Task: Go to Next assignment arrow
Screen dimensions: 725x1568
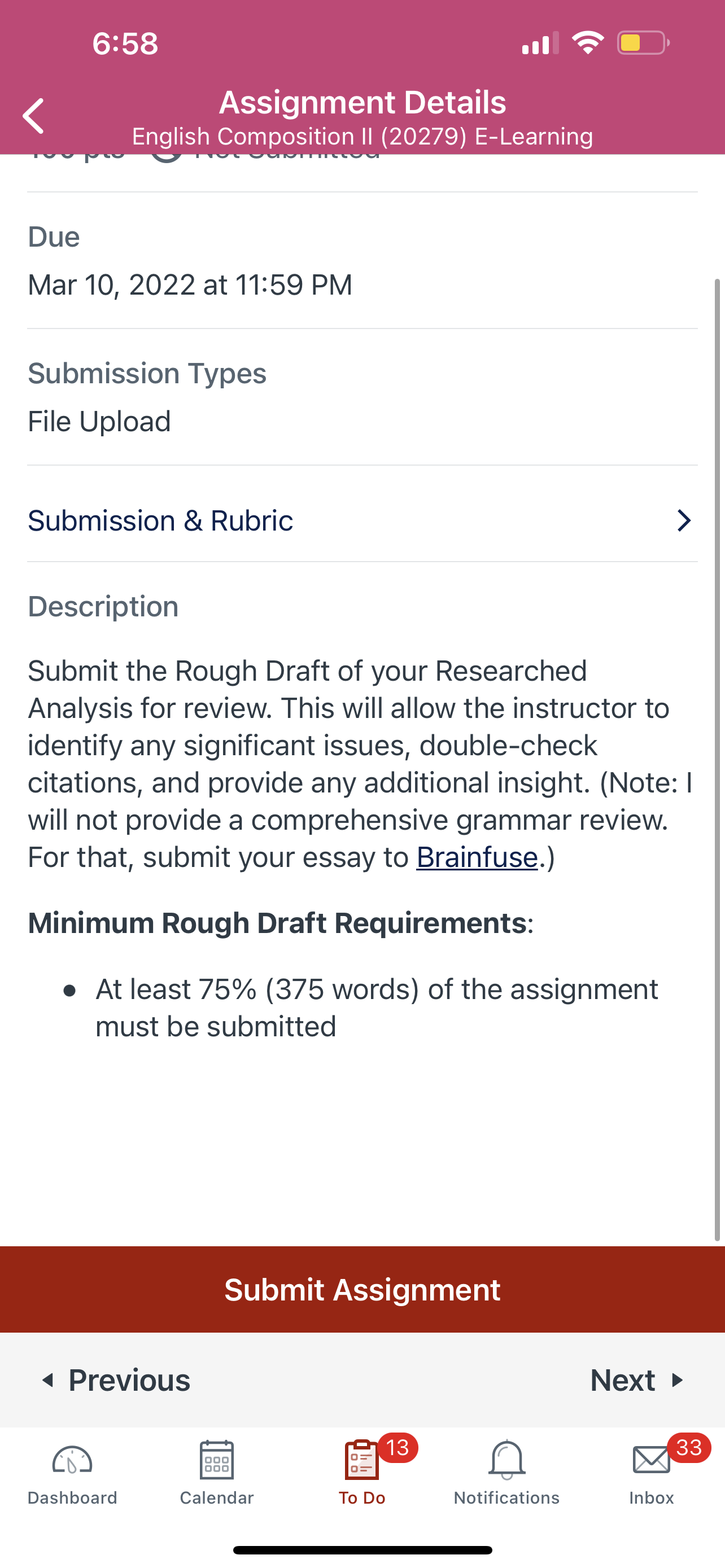Action: pyautogui.click(x=638, y=1380)
